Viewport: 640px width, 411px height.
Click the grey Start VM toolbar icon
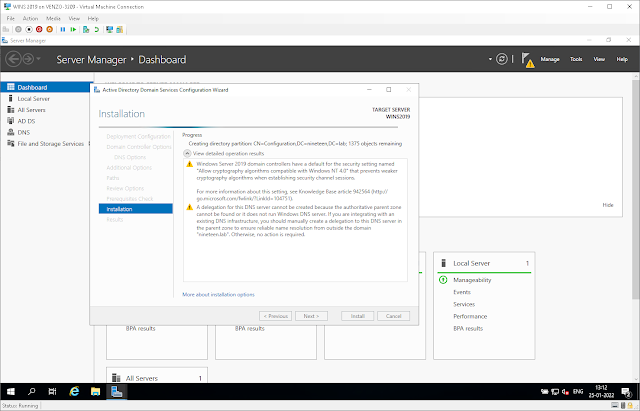pyautogui.click(x=18, y=29)
